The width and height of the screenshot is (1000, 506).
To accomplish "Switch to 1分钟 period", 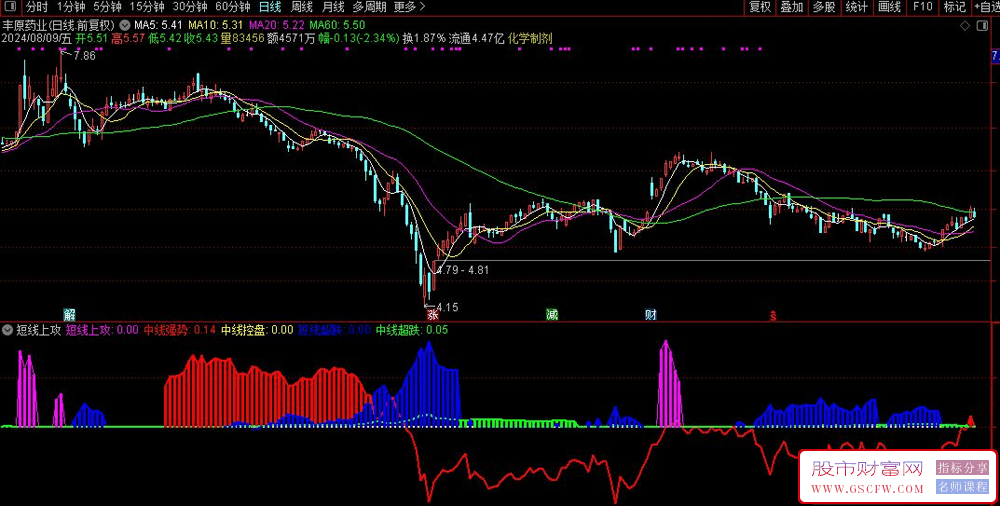I will pos(71,7).
